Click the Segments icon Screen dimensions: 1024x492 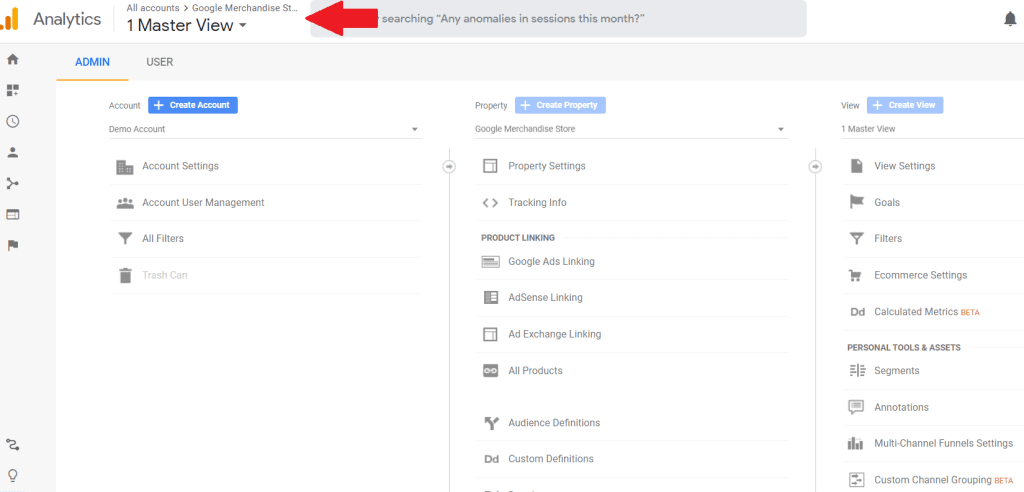857,370
